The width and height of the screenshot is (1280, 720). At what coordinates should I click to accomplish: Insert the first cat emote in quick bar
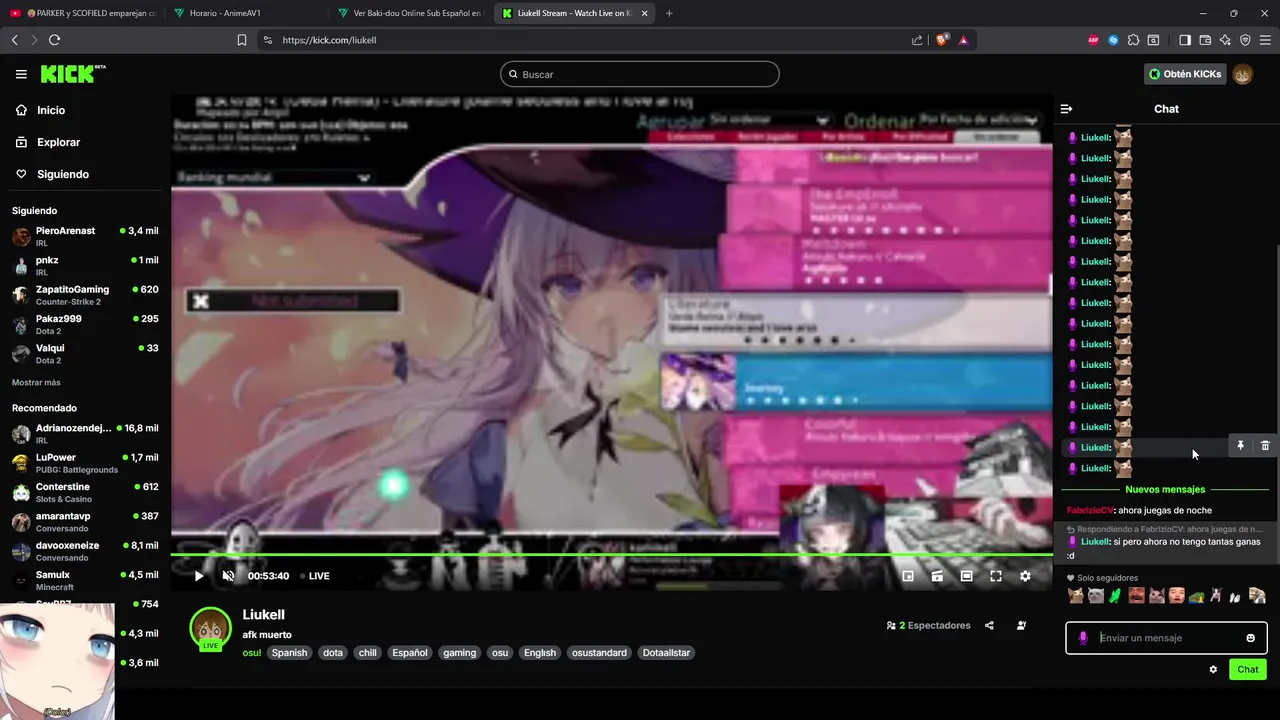pos(1076,596)
